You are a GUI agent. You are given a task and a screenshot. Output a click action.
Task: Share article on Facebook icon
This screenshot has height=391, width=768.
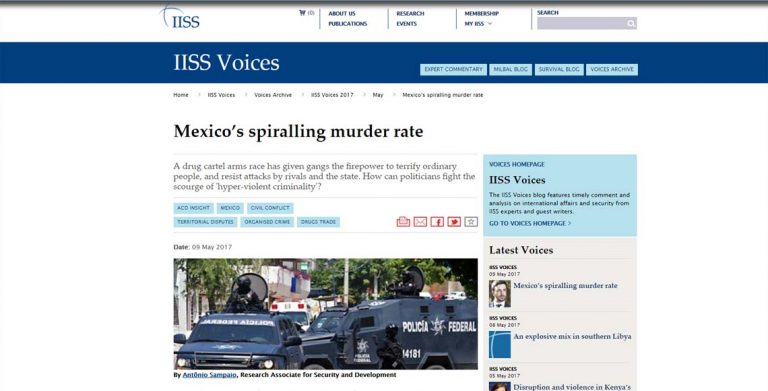pyautogui.click(x=437, y=222)
